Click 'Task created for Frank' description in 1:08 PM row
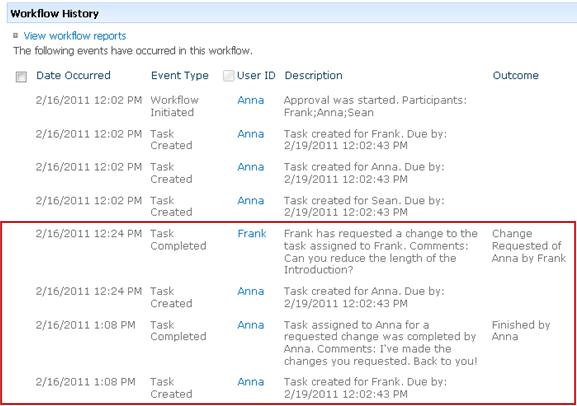This screenshot has height=406, width=577. coord(365,388)
